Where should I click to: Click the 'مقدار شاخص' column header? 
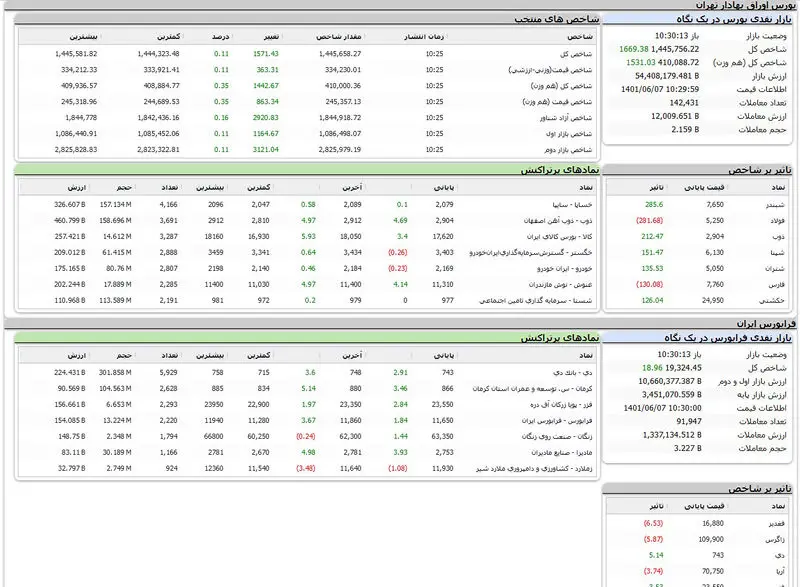pos(338,37)
